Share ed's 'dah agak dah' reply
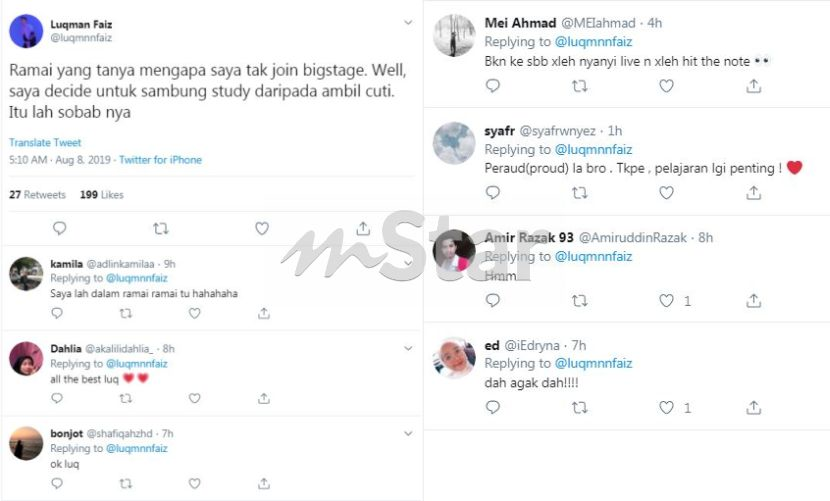The width and height of the screenshot is (830, 501). coord(753,407)
